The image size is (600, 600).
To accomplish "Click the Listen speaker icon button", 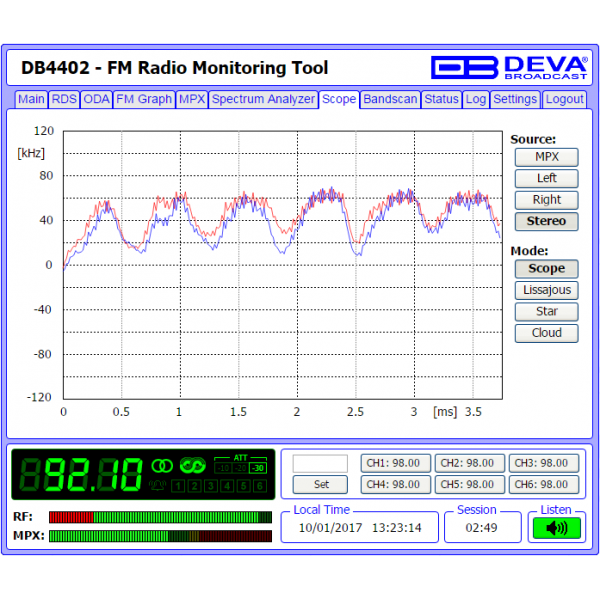I will point(556,528).
